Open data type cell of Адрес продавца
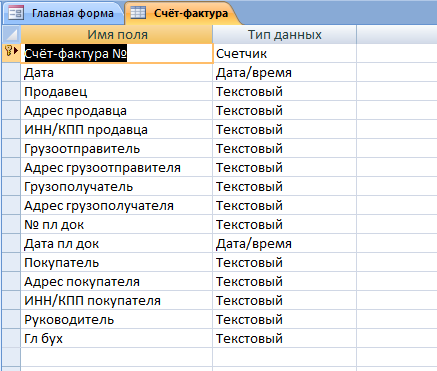 click(284, 110)
